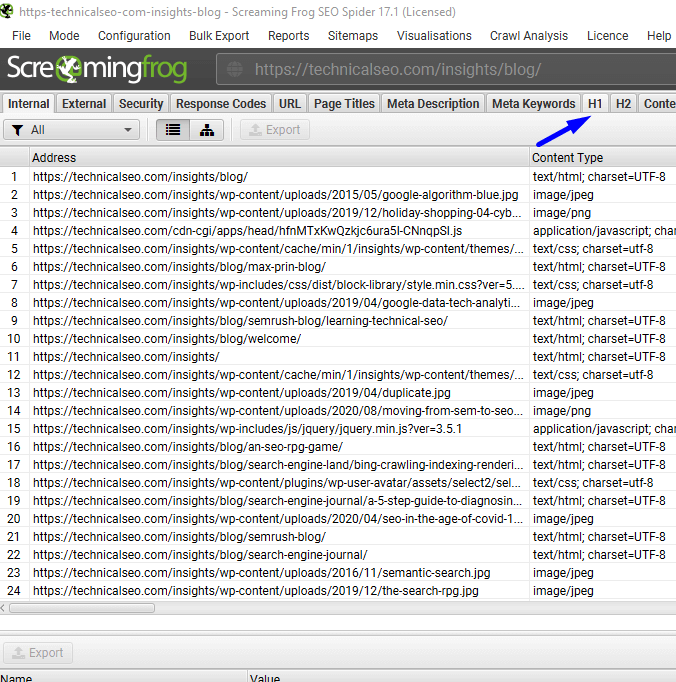Image resolution: width=676 pixels, height=682 pixels.
Task: Click the lower panel Export button
Action: [x=38, y=653]
